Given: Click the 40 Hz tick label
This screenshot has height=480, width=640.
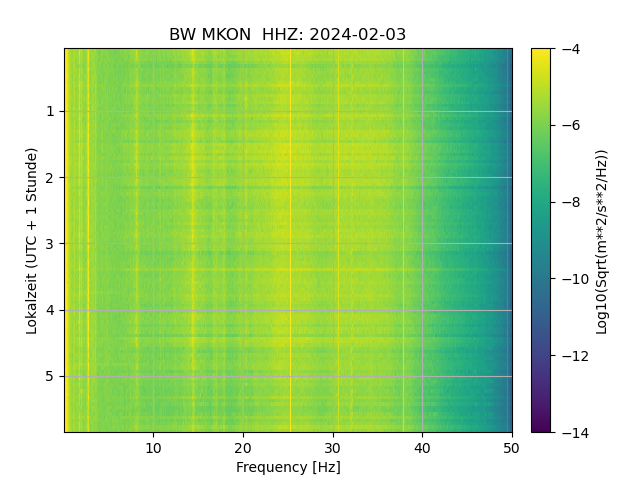Looking at the screenshot, I should coord(422,449).
